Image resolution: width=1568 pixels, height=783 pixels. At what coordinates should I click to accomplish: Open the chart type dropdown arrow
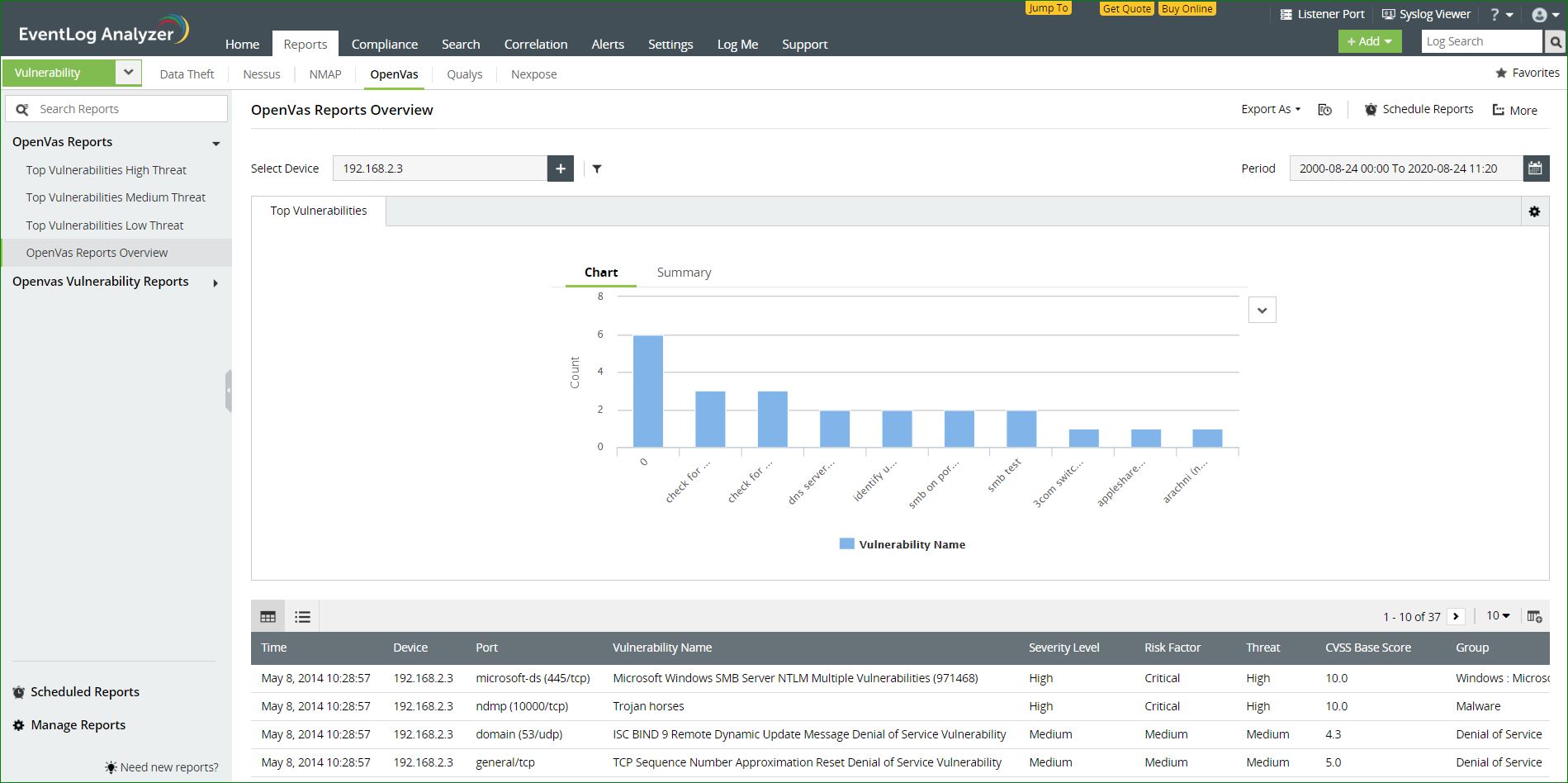tap(1262, 311)
